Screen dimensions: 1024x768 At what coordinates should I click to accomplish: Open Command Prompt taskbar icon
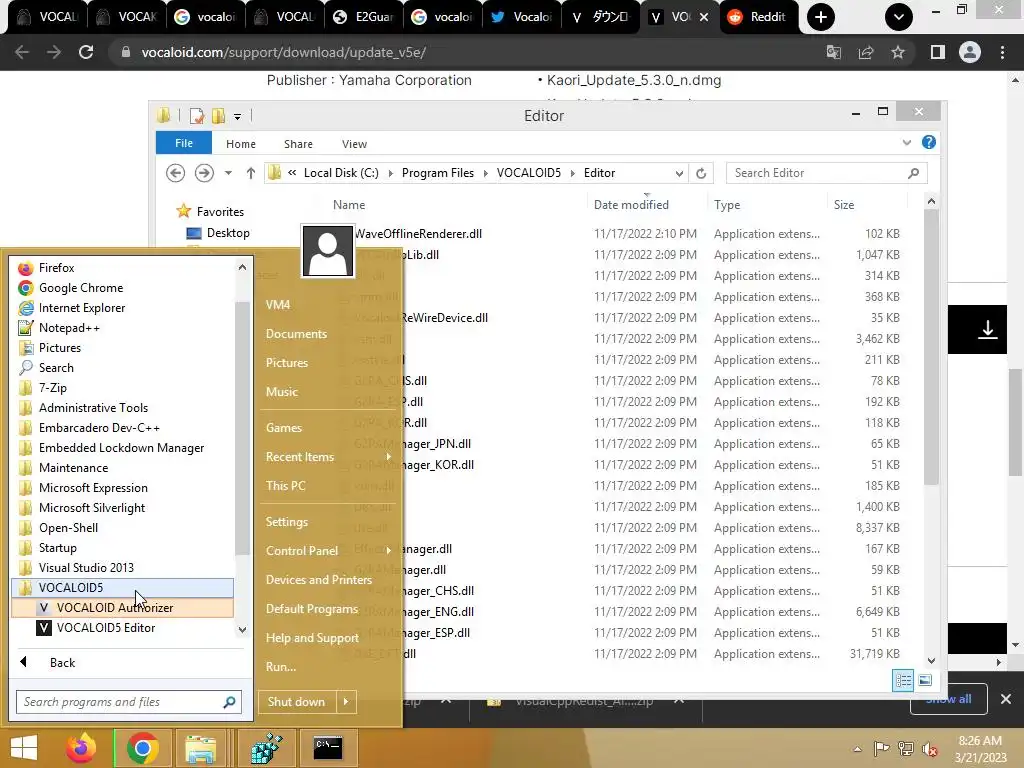[328, 748]
